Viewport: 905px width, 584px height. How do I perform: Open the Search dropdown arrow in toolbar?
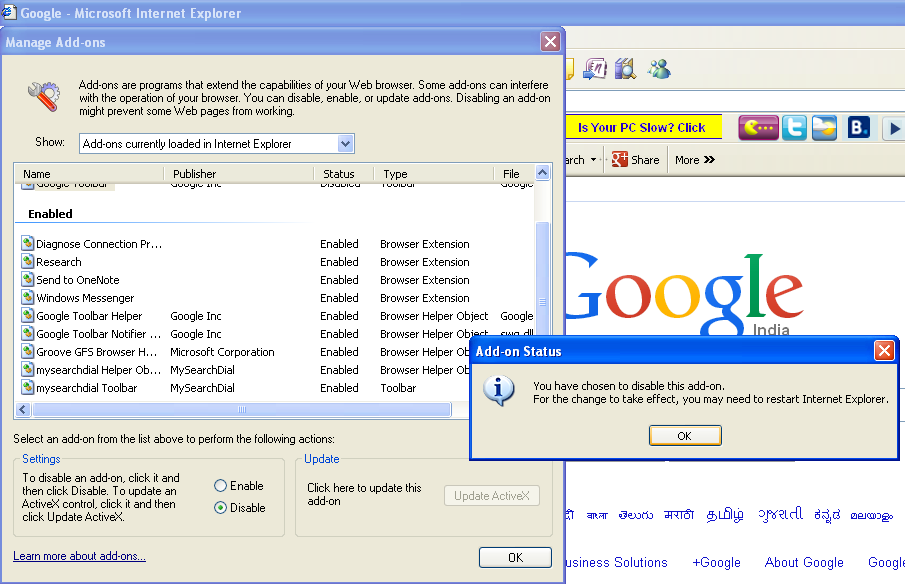(x=593, y=160)
